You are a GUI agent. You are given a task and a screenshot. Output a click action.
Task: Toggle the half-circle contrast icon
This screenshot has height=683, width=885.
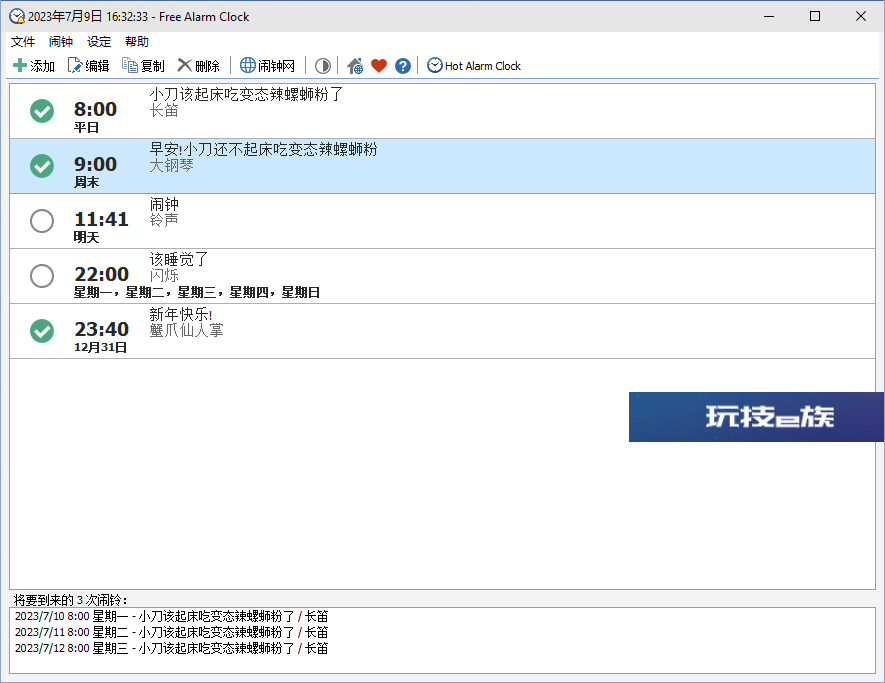(322, 65)
